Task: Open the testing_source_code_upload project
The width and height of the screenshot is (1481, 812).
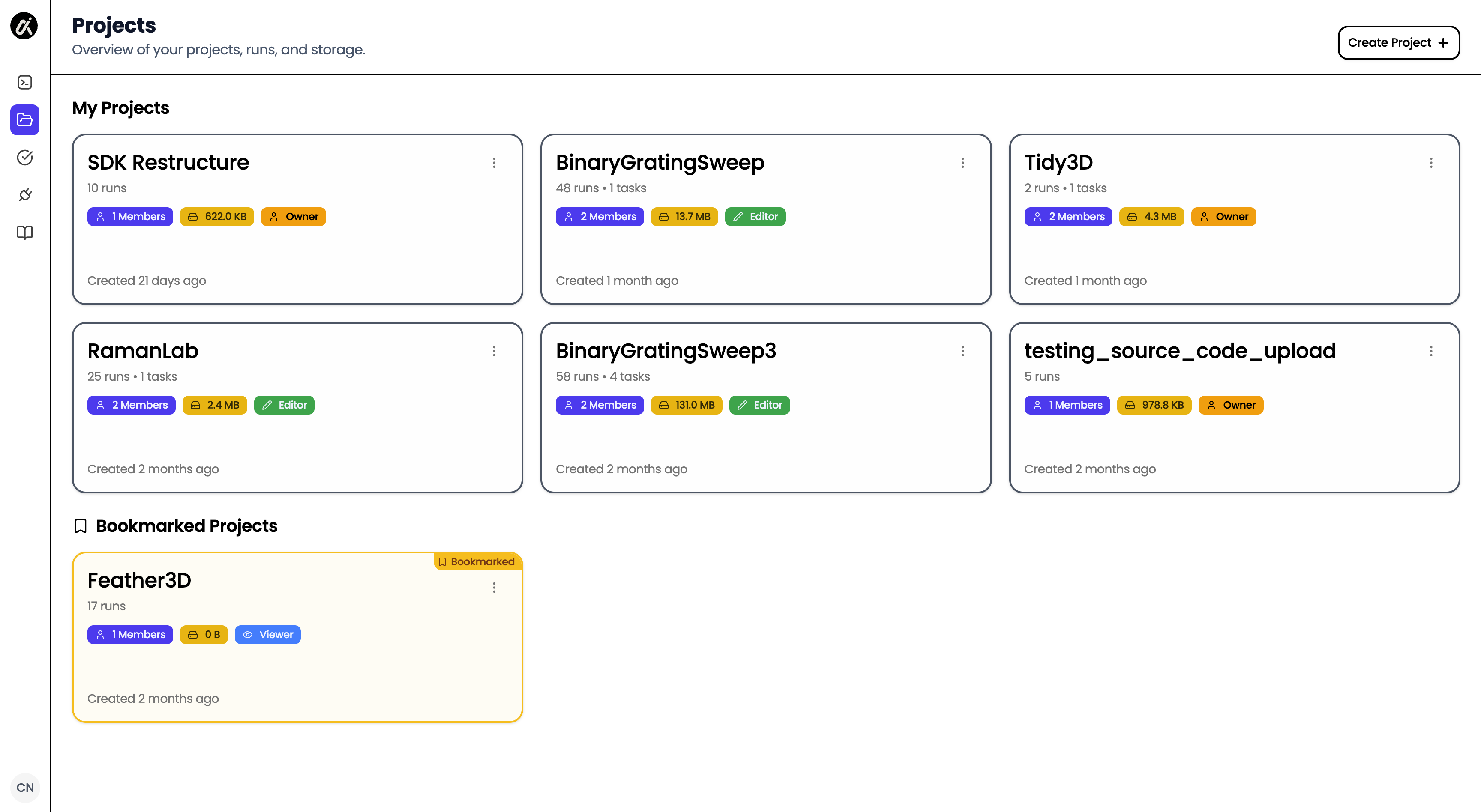Action: tap(1179, 351)
